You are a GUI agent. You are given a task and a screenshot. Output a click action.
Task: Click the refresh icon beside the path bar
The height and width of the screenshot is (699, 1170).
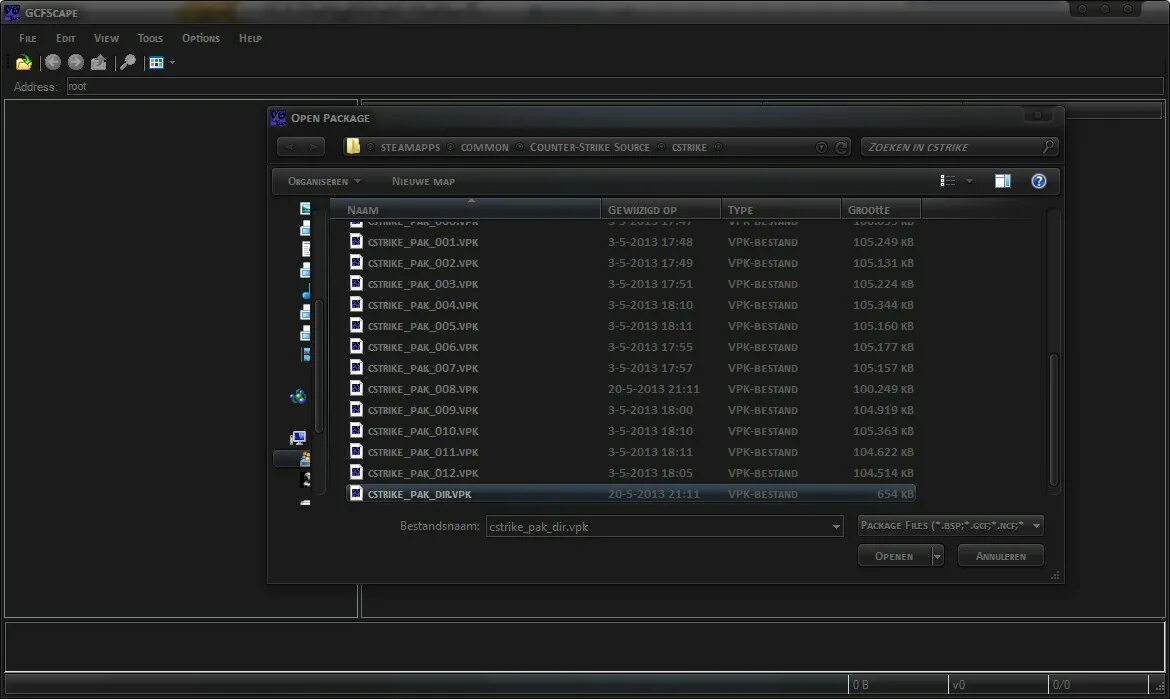tap(841, 148)
